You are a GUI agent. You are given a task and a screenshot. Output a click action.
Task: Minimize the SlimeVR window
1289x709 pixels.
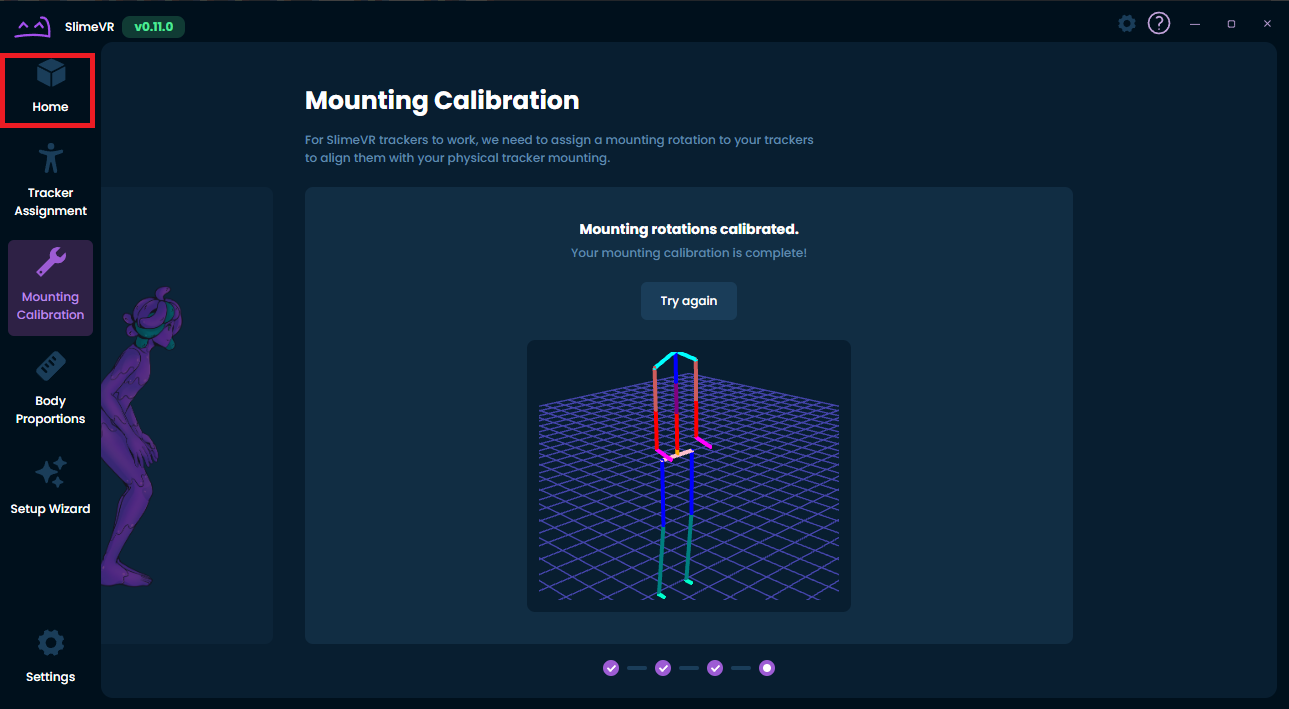(x=1195, y=24)
